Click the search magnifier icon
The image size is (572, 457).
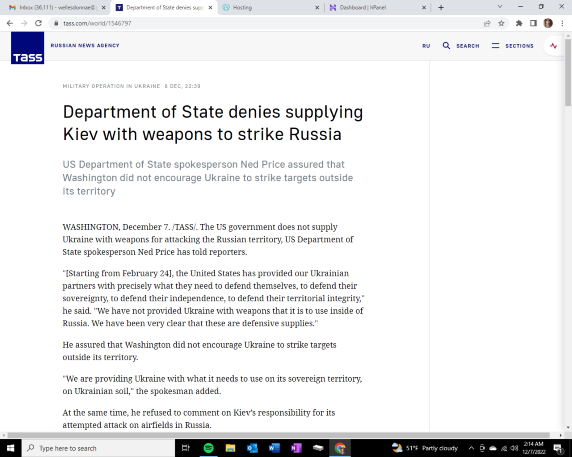(x=446, y=46)
